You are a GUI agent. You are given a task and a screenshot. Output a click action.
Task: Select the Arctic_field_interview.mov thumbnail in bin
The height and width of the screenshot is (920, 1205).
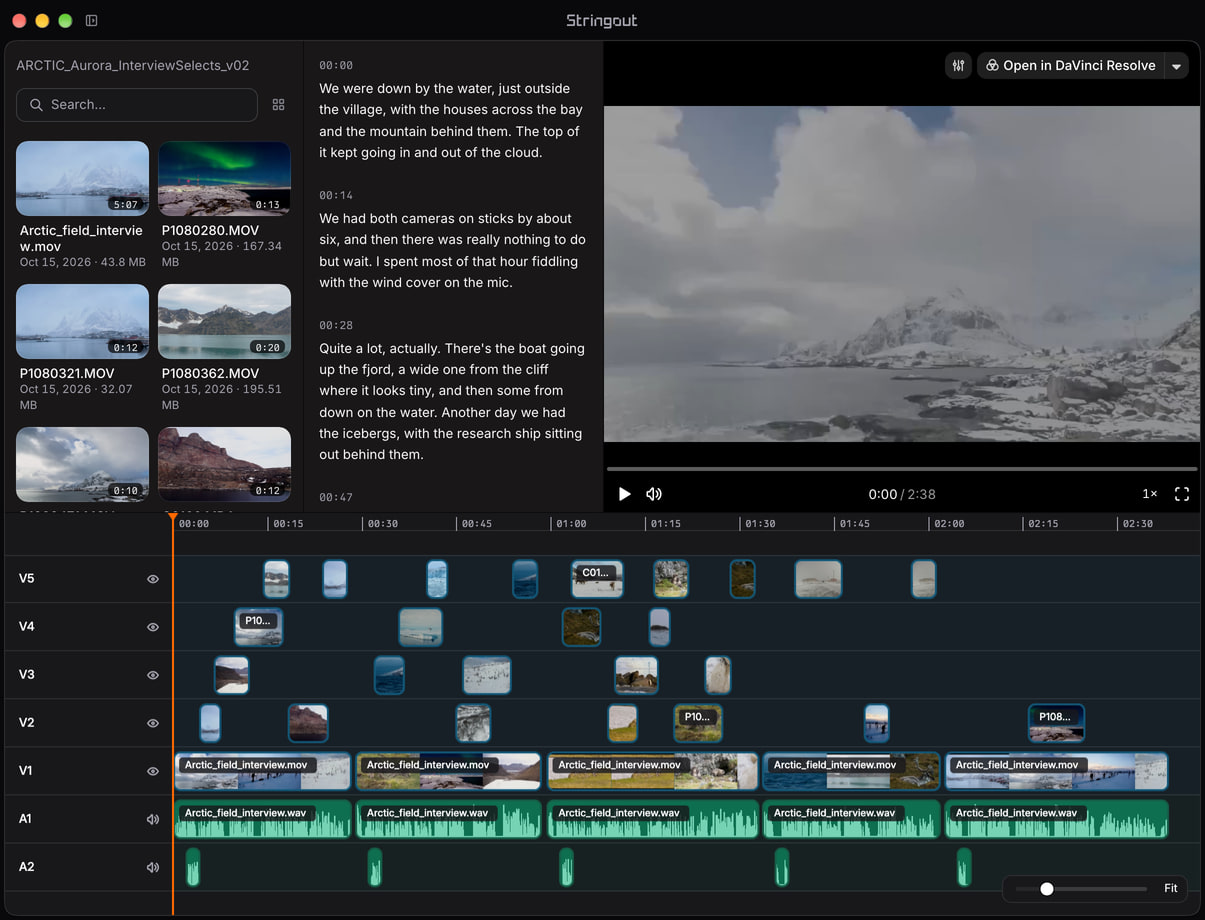[x=82, y=178]
